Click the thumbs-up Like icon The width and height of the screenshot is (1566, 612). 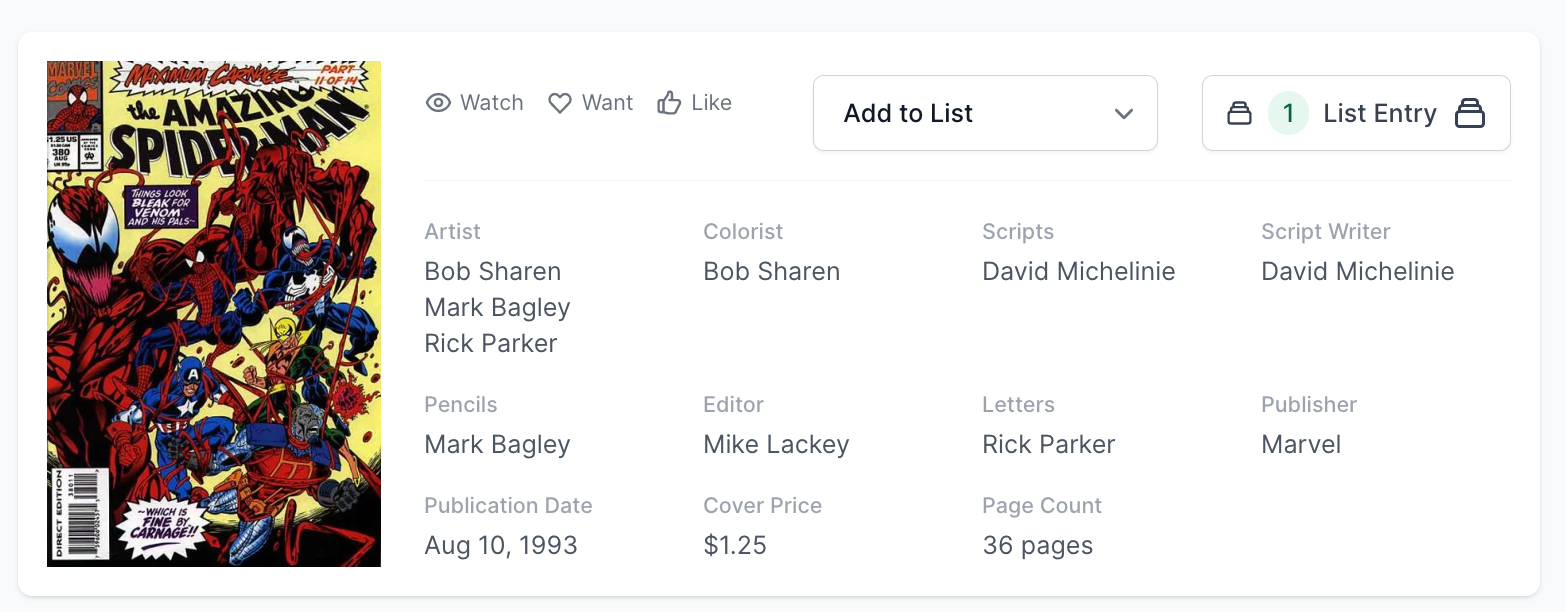coord(669,103)
